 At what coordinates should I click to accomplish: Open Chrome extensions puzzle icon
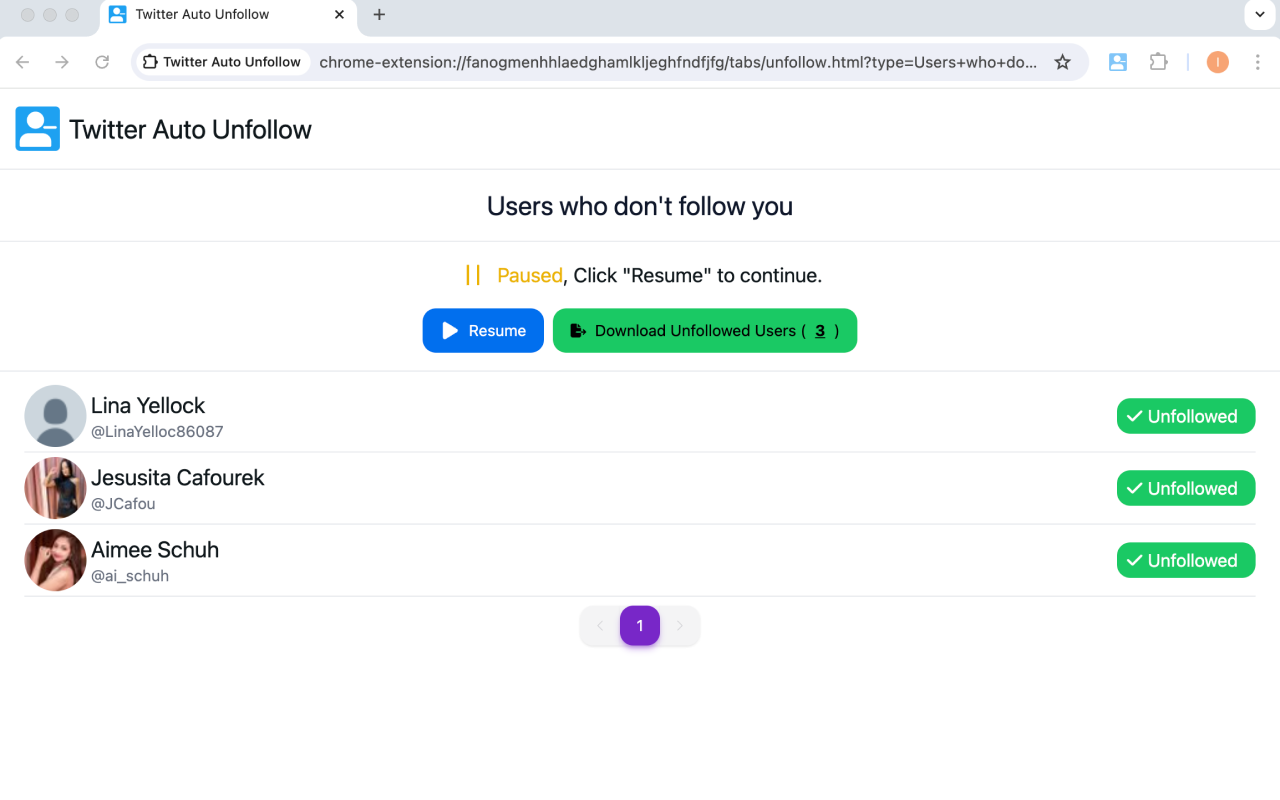click(x=1158, y=62)
